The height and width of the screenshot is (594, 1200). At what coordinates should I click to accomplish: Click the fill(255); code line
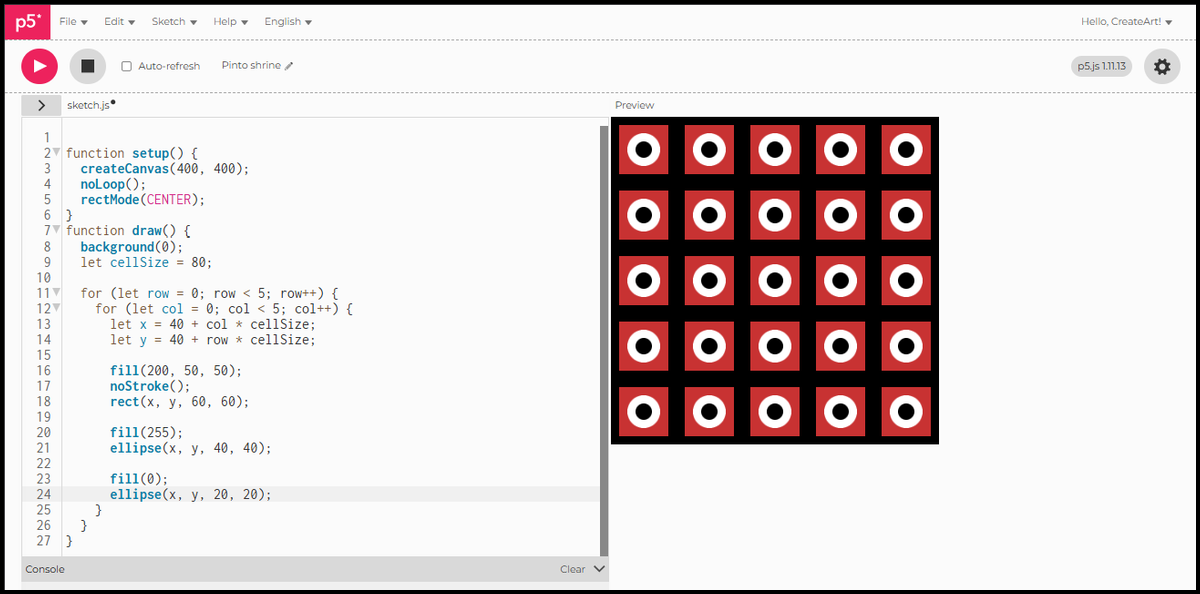[146, 433]
